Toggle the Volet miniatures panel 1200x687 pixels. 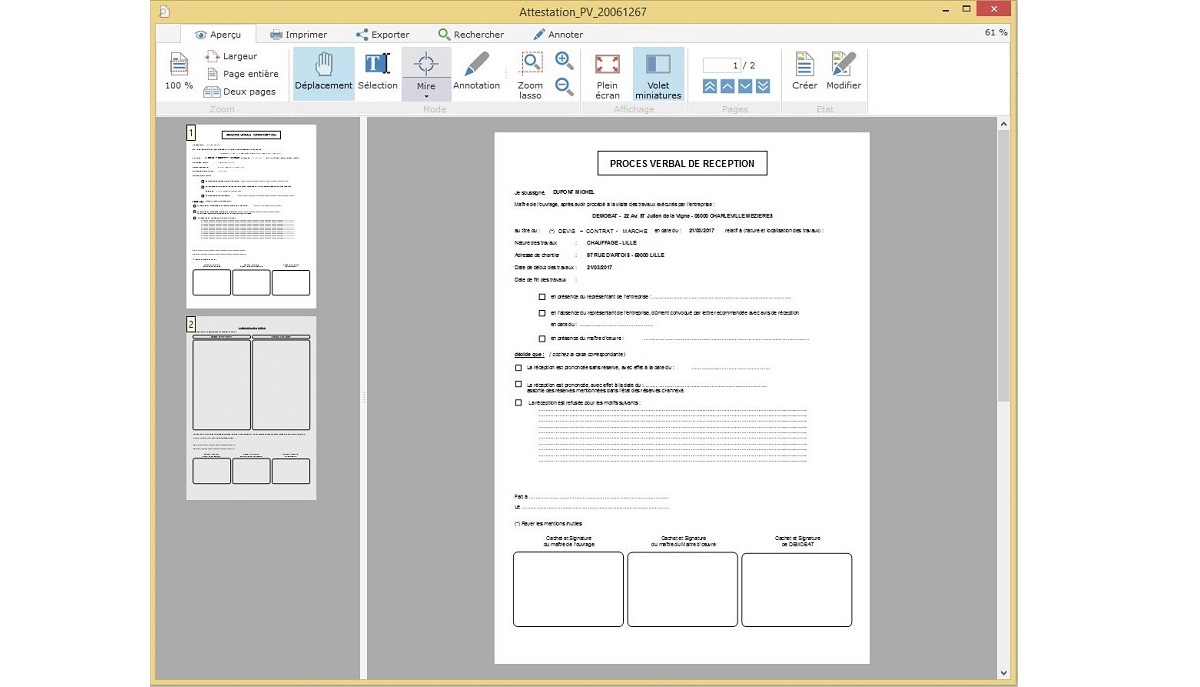pyautogui.click(x=658, y=75)
